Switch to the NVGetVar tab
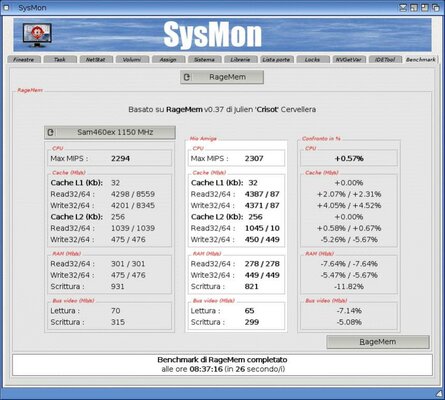445x400 pixels. click(x=349, y=59)
